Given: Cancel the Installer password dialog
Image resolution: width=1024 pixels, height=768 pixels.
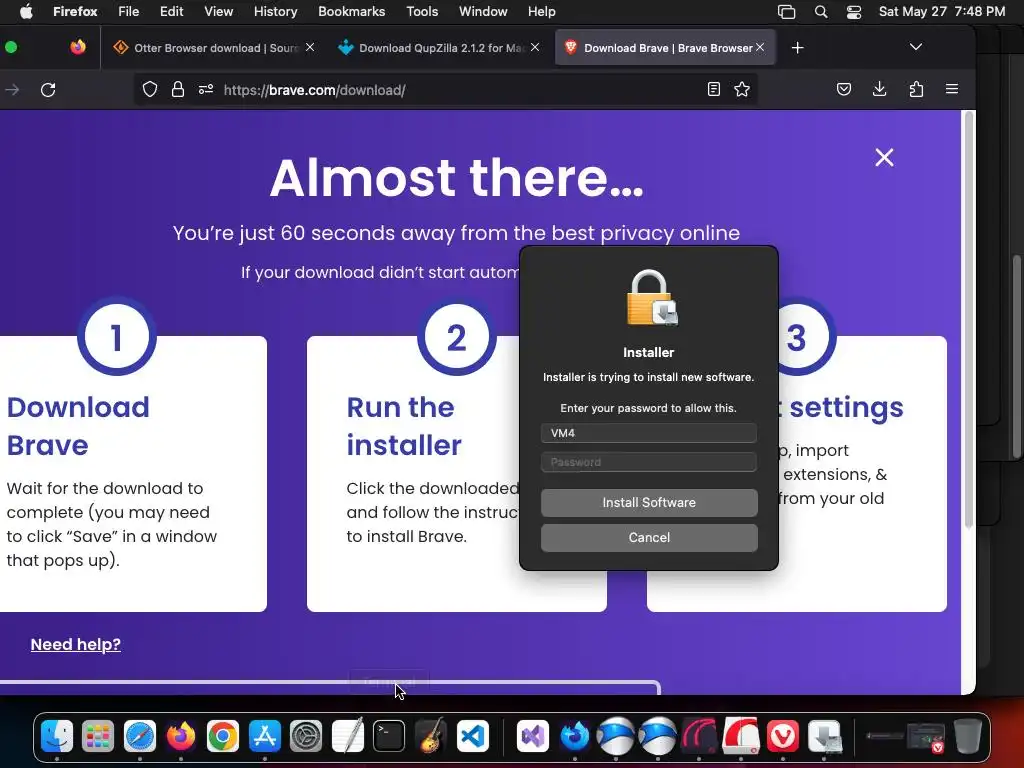Looking at the screenshot, I should pyautogui.click(x=649, y=537).
